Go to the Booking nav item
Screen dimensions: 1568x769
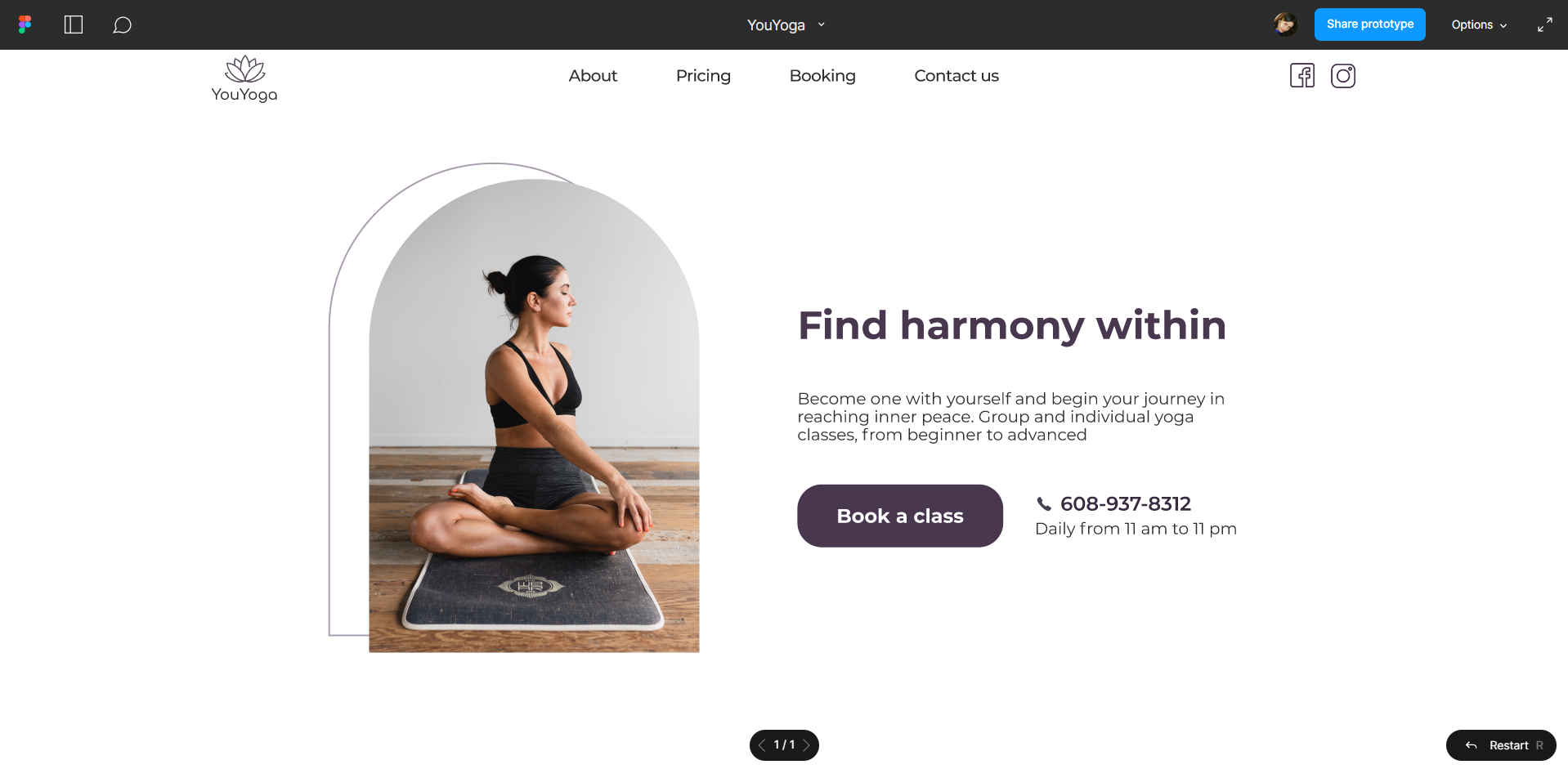pos(822,76)
